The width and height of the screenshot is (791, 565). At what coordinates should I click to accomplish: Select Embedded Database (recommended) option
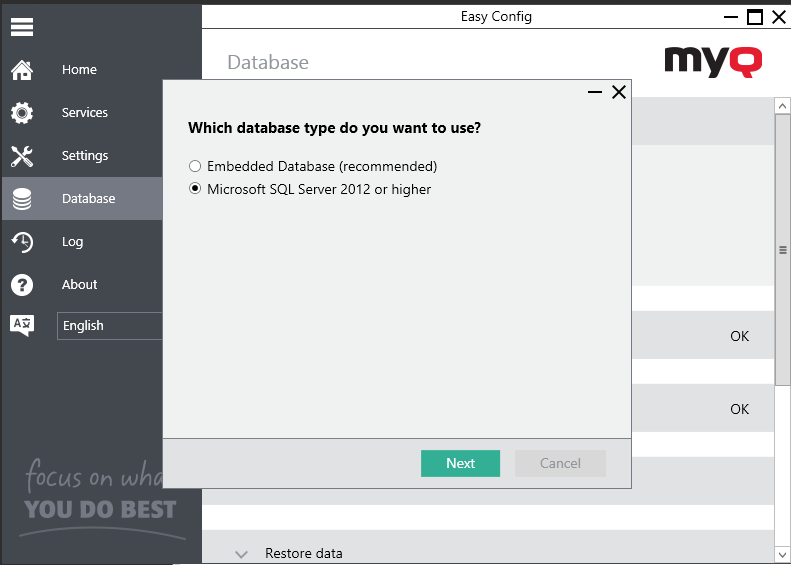click(196, 166)
